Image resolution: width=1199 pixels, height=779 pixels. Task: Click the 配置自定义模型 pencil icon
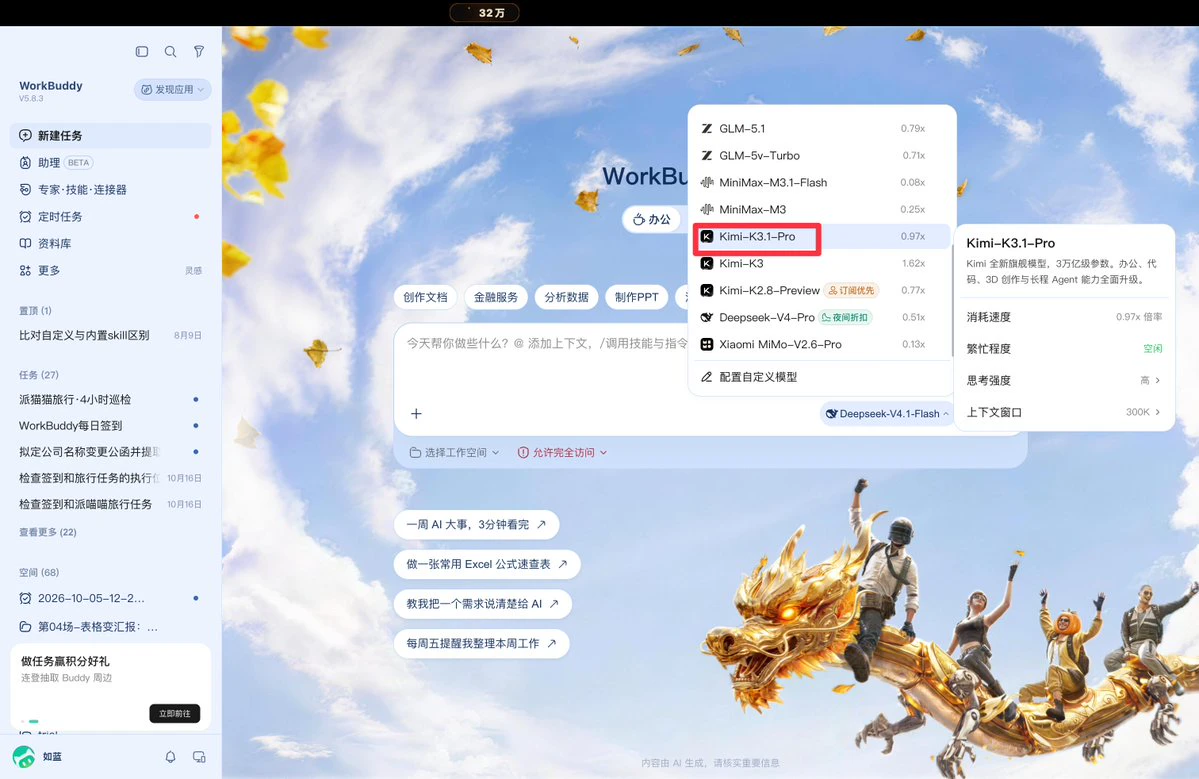click(x=707, y=377)
